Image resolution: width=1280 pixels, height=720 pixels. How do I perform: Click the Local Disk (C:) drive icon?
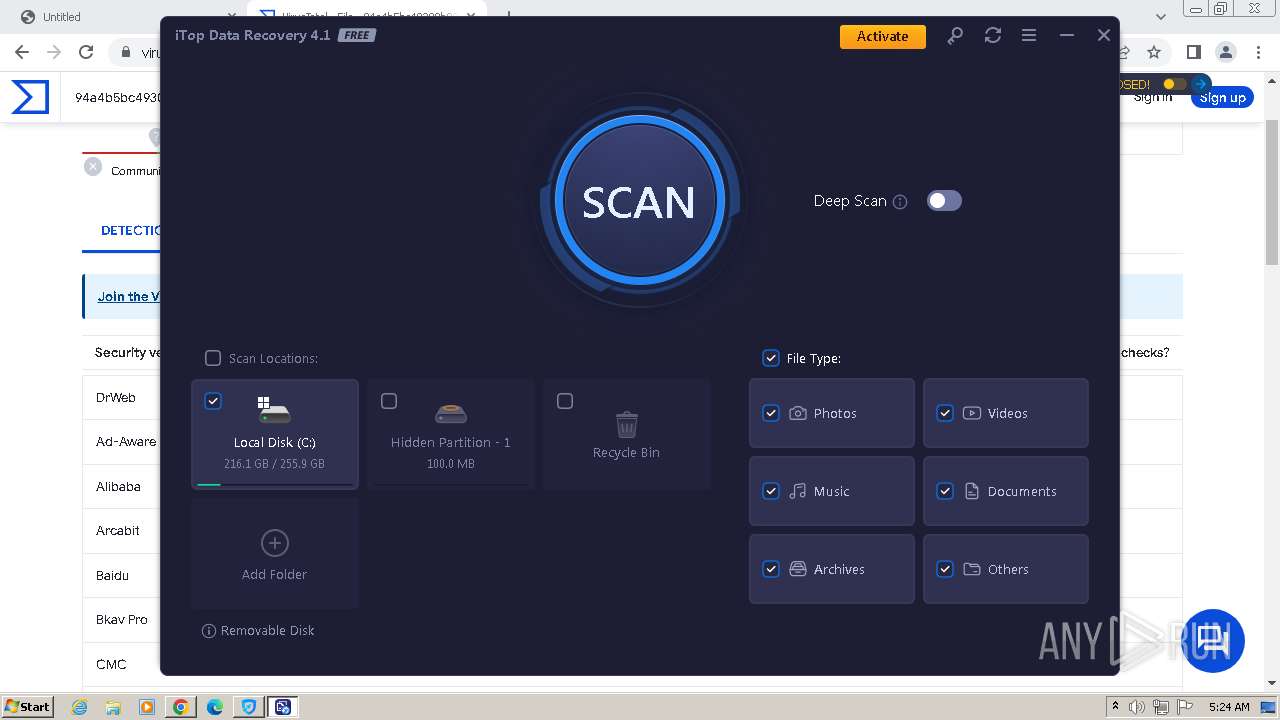point(273,410)
